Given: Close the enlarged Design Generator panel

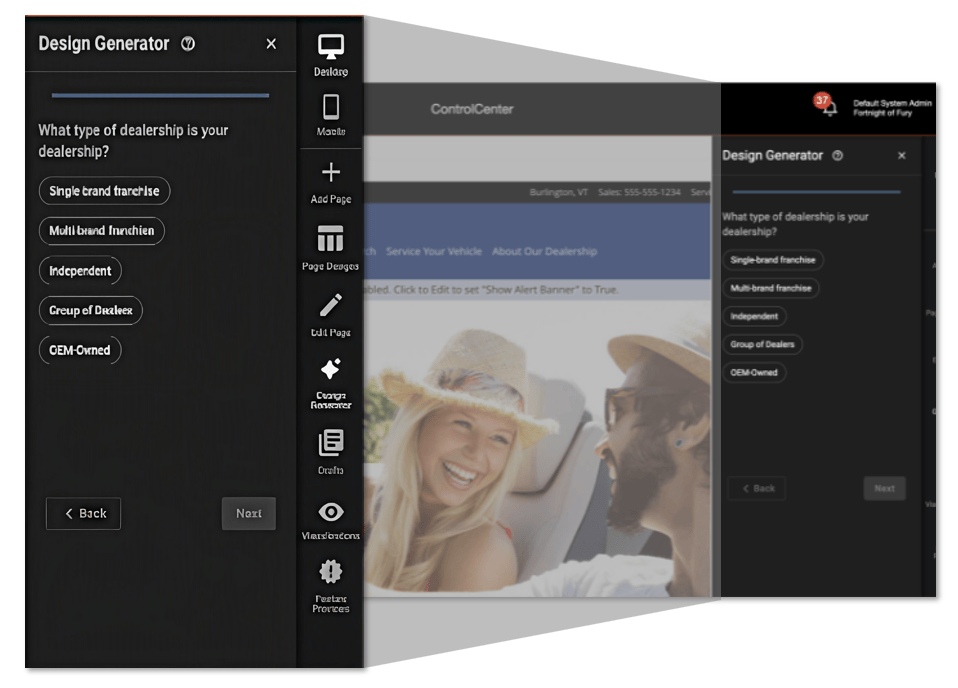Looking at the screenshot, I should click(271, 44).
